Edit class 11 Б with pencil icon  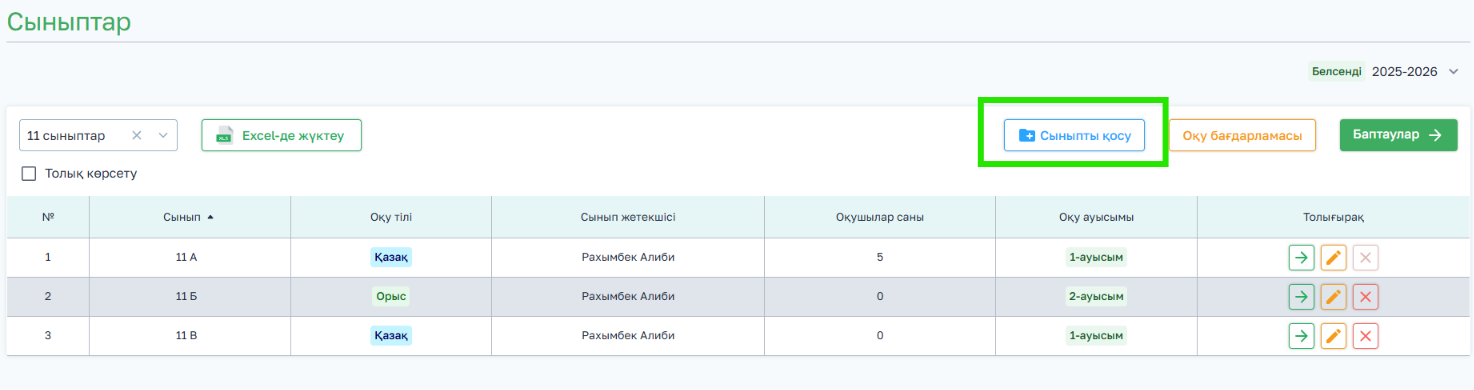1333,296
